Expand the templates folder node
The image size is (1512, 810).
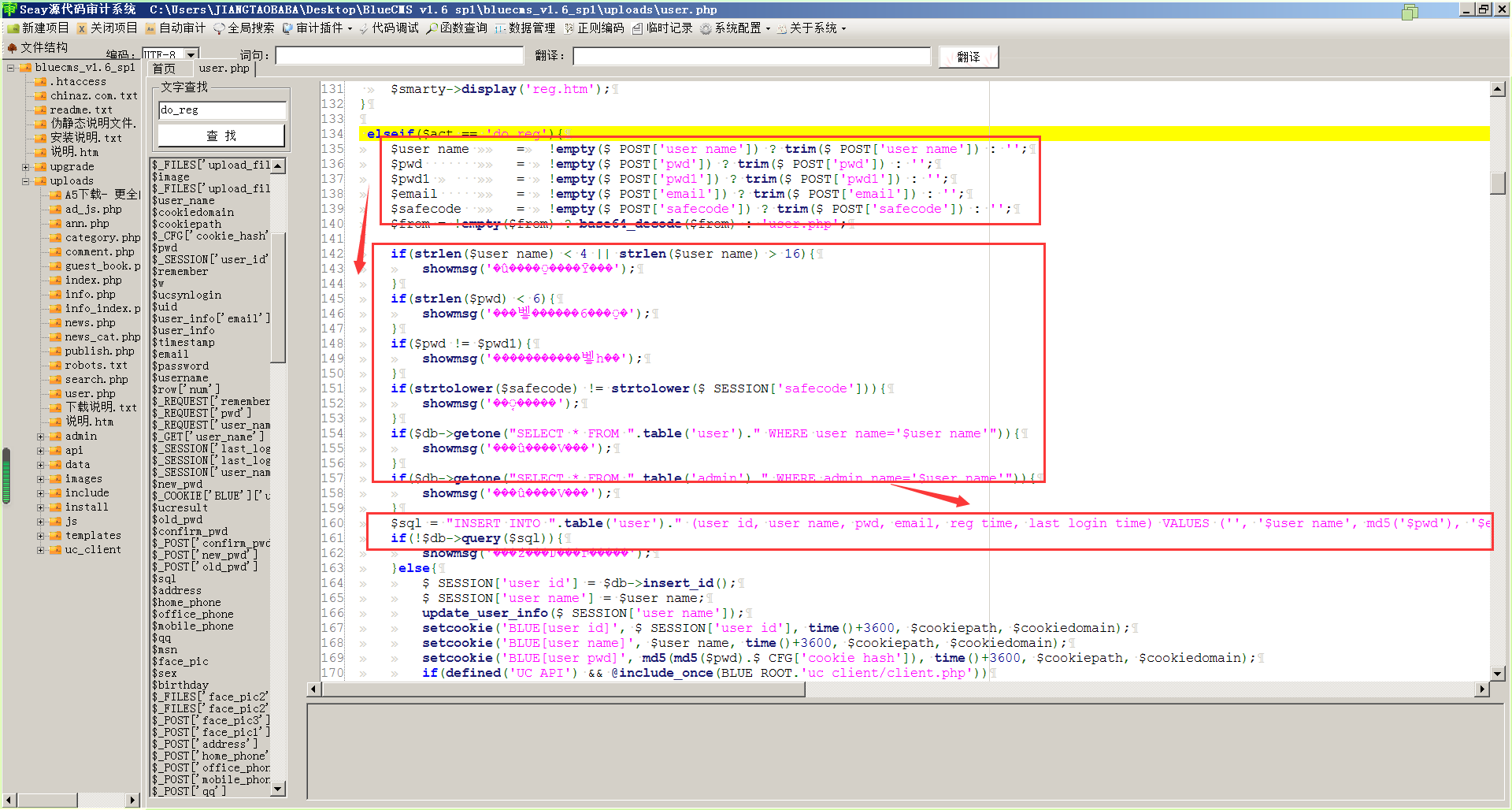click(x=40, y=536)
